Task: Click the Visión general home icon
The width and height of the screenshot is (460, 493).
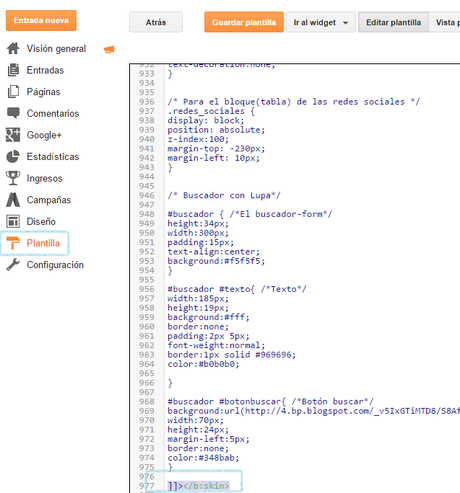Action: point(13,48)
